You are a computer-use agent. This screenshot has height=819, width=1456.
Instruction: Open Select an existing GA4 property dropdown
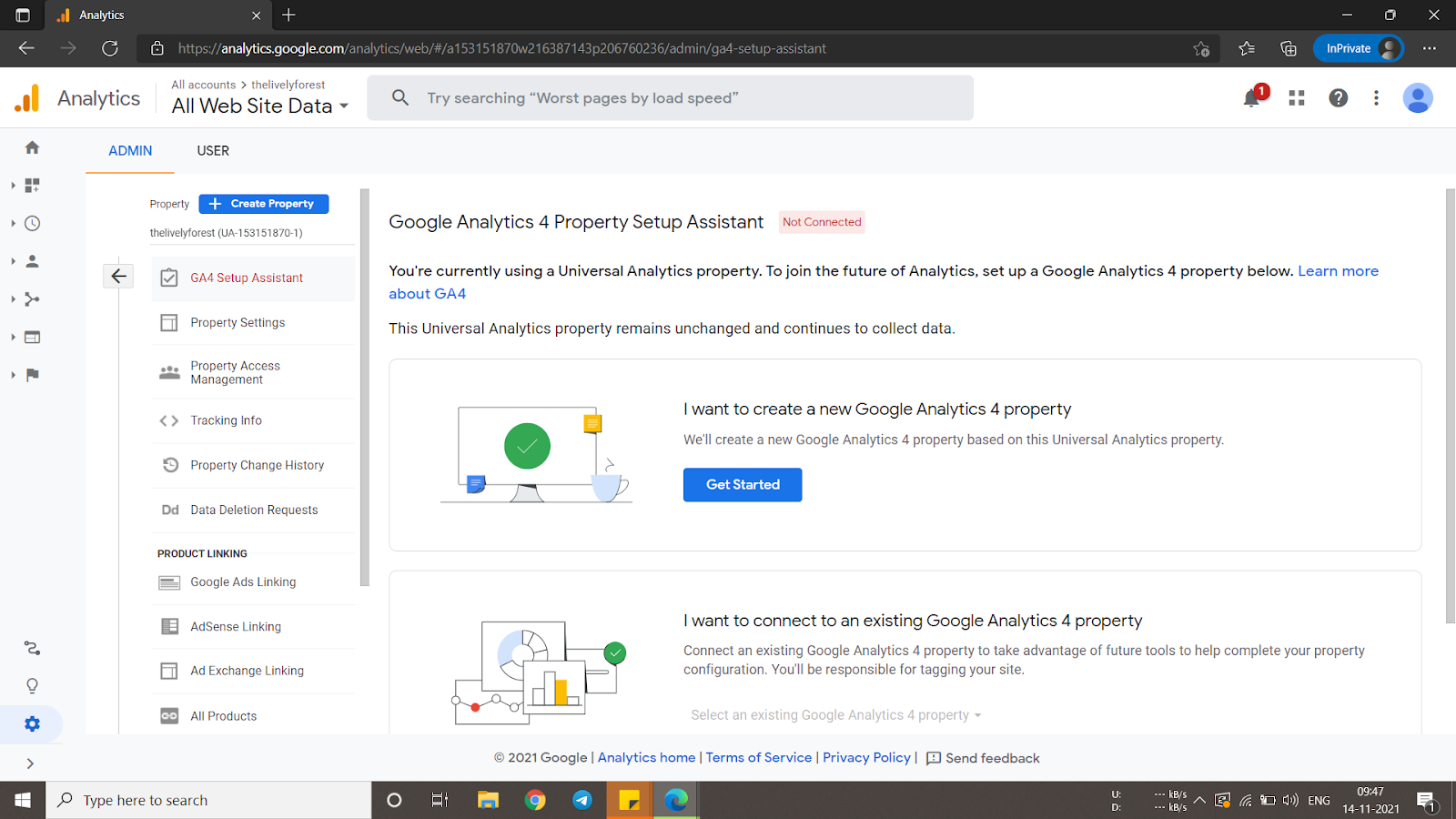pyautogui.click(x=835, y=715)
